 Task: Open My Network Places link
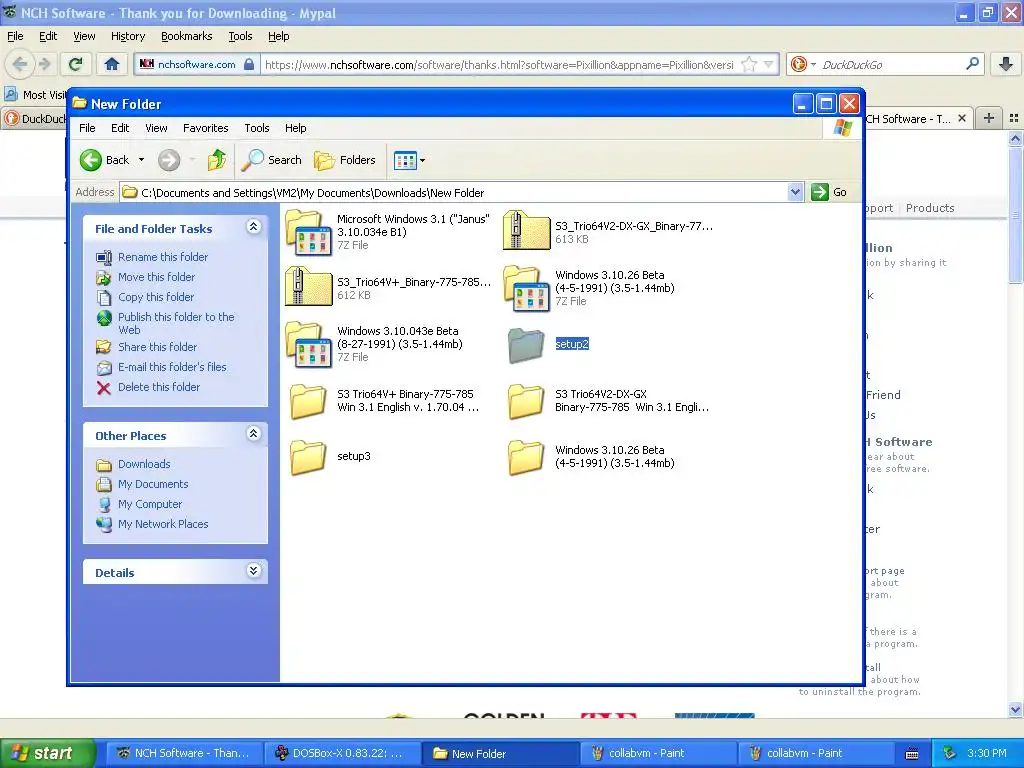click(163, 524)
